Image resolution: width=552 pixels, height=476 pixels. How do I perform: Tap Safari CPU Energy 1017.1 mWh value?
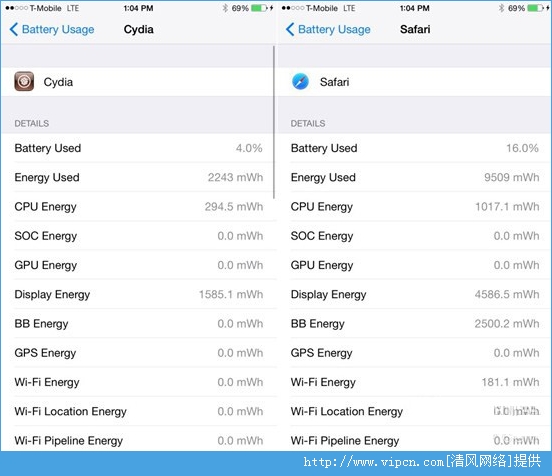pos(507,207)
